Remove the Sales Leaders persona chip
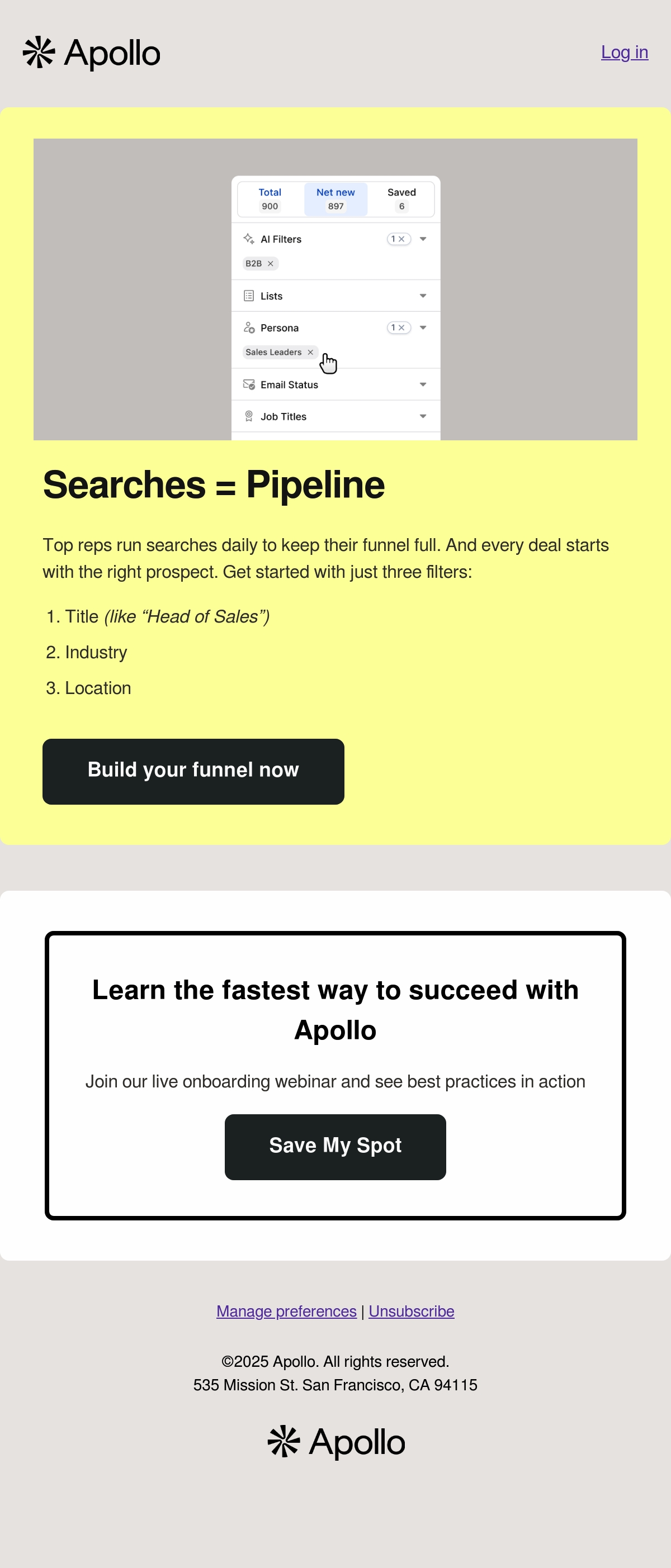Viewport: 671px width, 1568px height. click(310, 352)
